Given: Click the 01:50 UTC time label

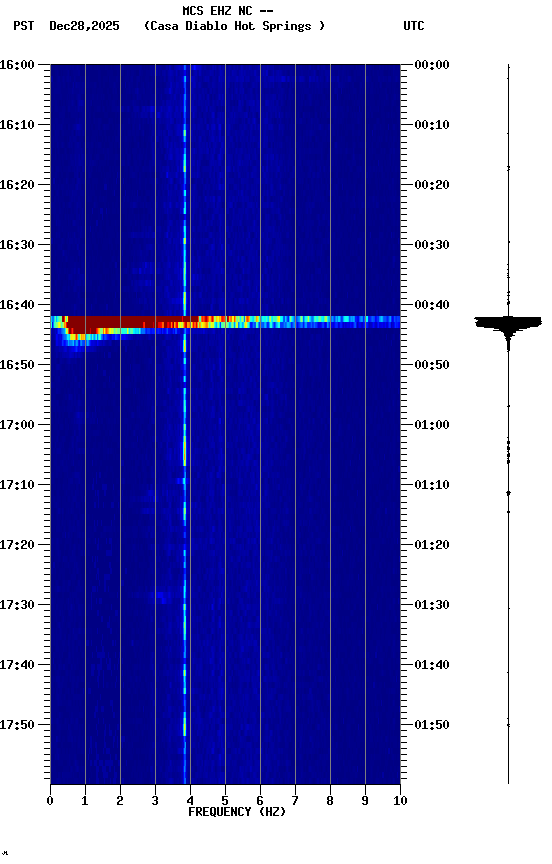Looking at the screenshot, I should coord(432,726).
